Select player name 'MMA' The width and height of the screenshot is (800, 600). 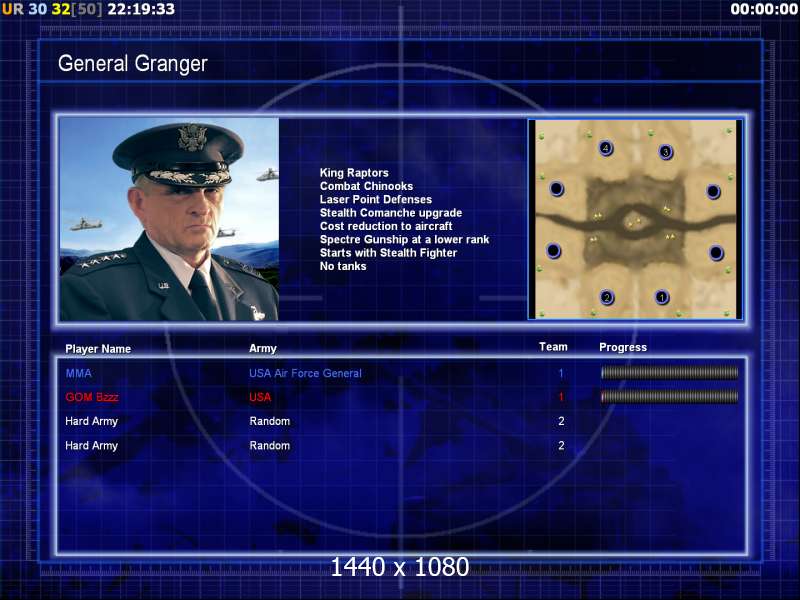point(79,373)
